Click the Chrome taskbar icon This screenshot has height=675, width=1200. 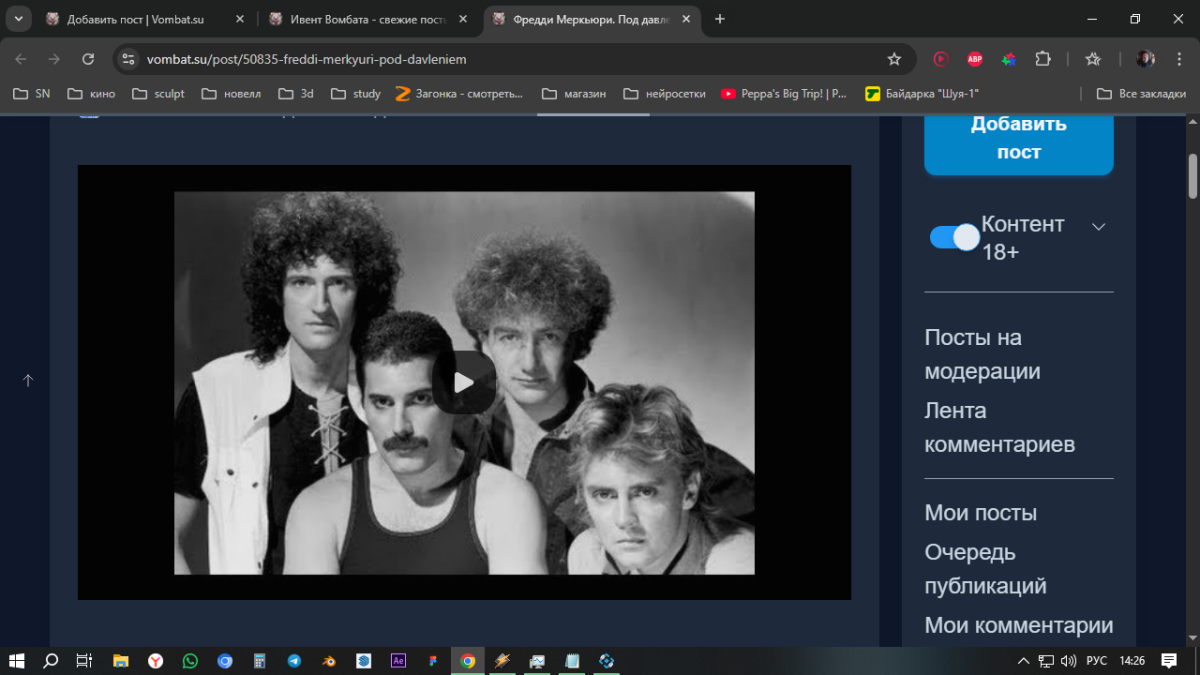point(467,661)
